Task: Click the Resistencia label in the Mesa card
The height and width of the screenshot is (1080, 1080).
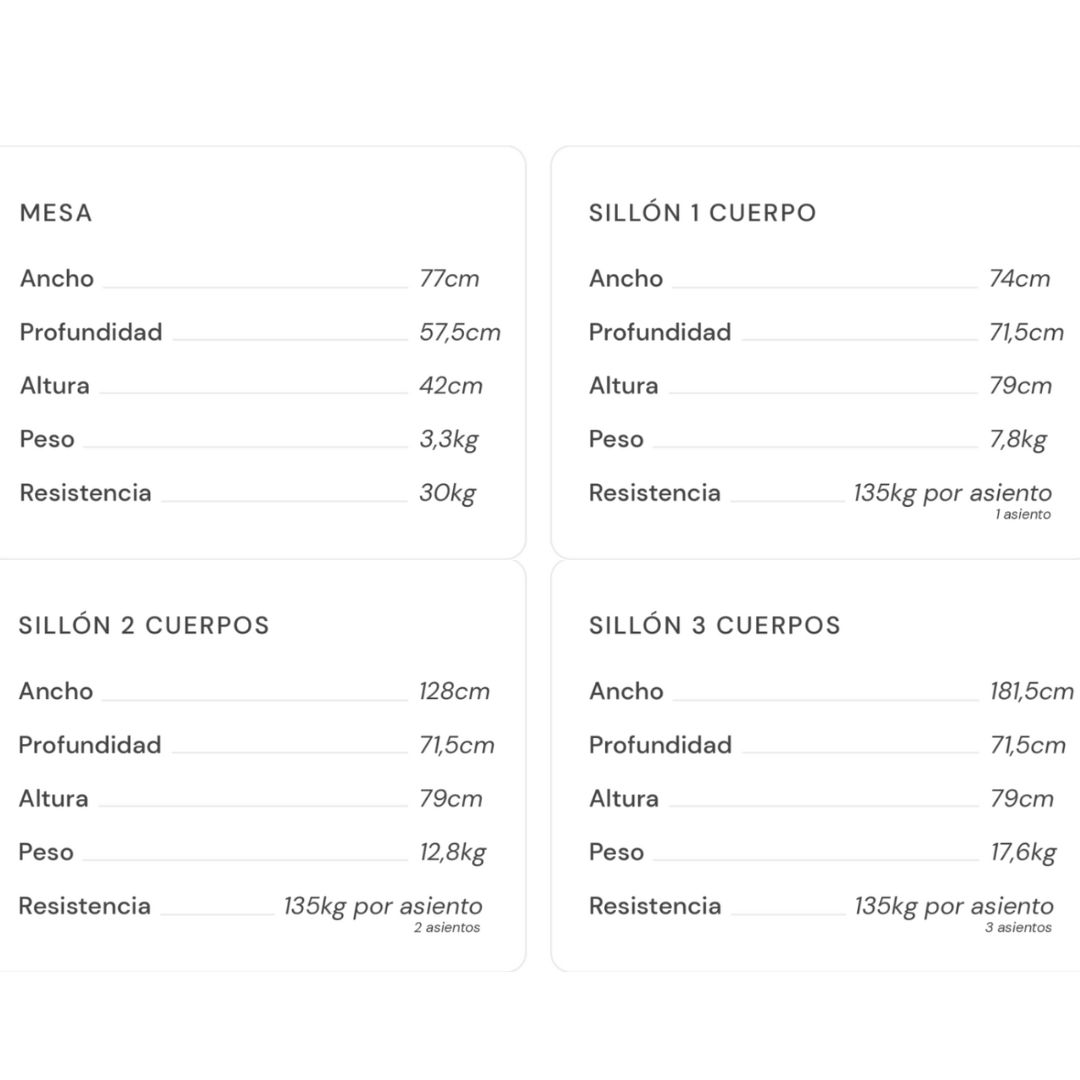Action: [85, 493]
